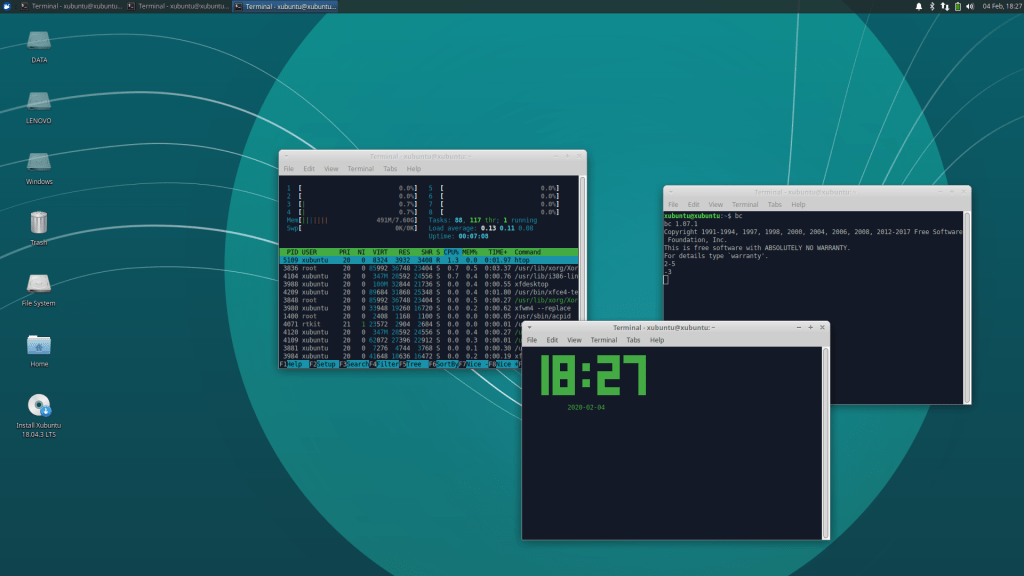Open the View menu in the clock terminal

click(574, 340)
